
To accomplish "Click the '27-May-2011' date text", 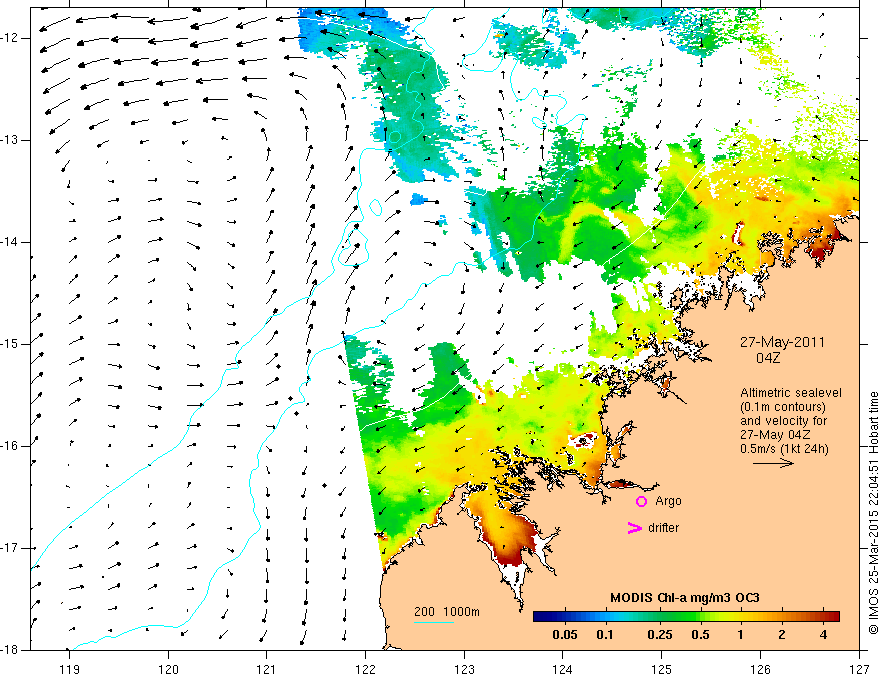I will pos(782,342).
